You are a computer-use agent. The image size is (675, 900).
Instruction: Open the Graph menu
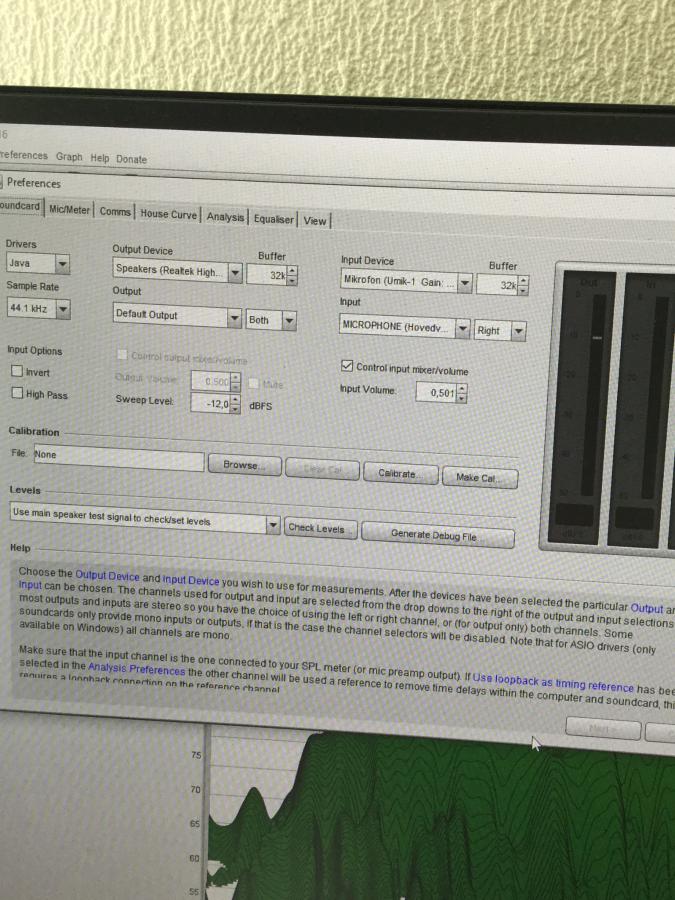pyautogui.click(x=69, y=157)
